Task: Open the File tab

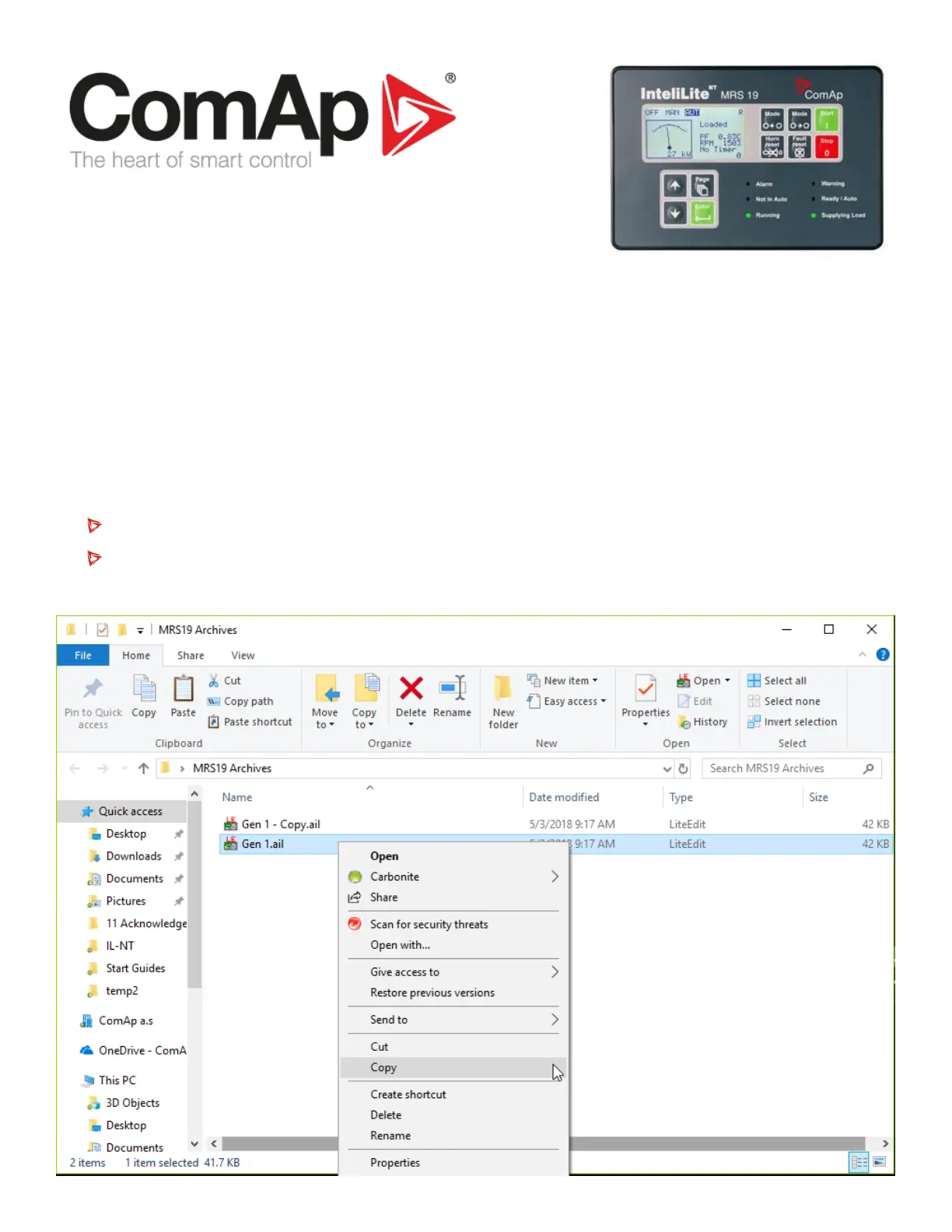Action: 83,656
